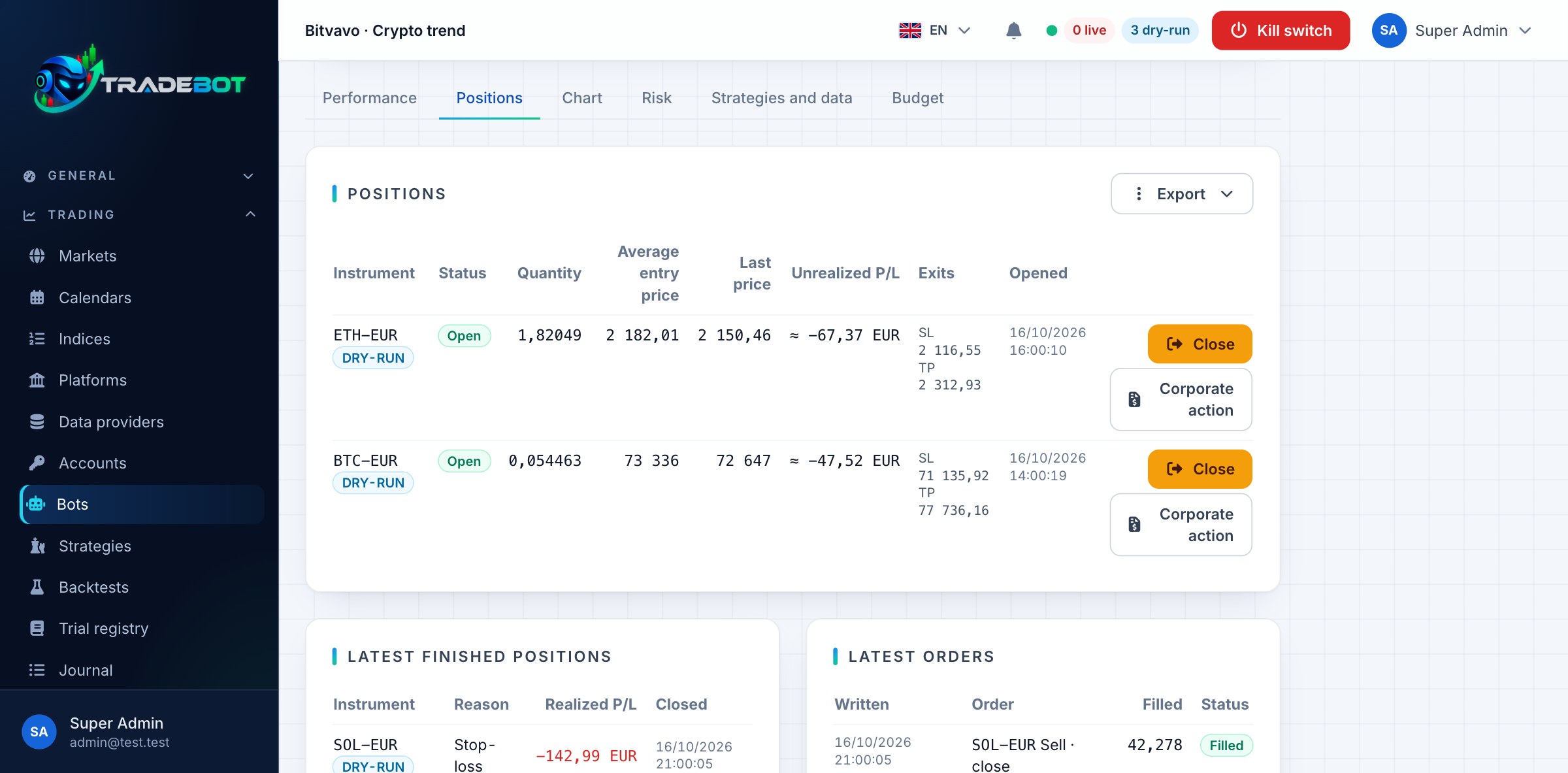Click the BTC-EUR instrument name
The image size is (1568, 773).
coord(365,461)
